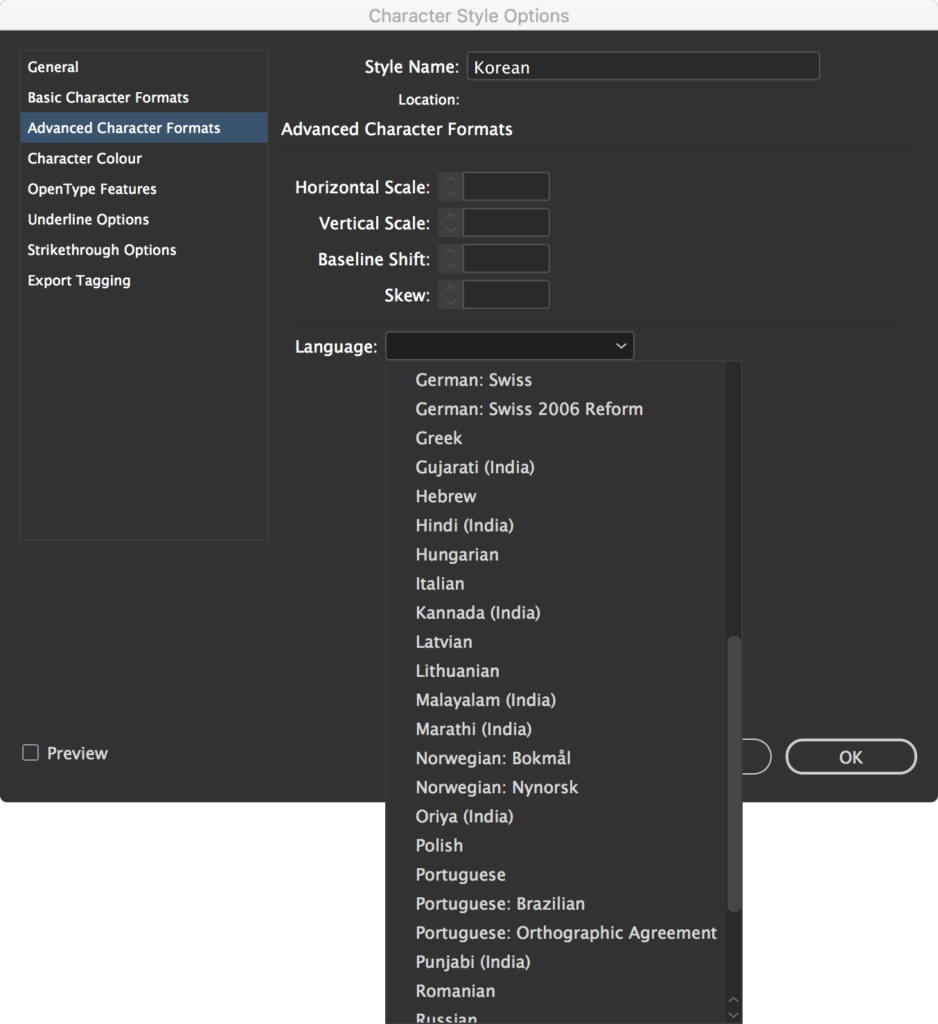Click the language list scroll-up arrow
The height and width of the screenshot is (1024, 938).
point(734,1000)
